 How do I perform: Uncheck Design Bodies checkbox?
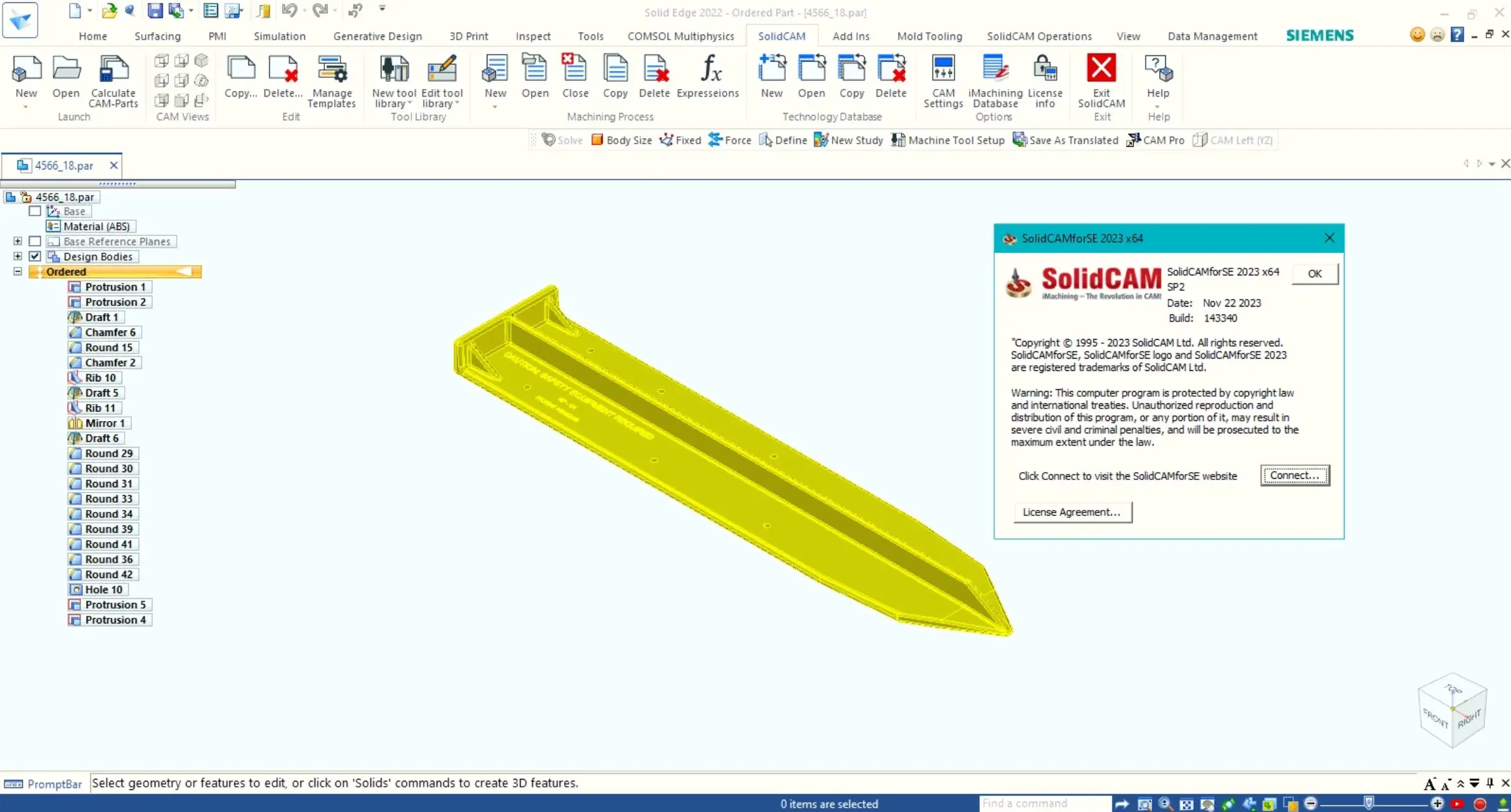click(x=35, y=257)
